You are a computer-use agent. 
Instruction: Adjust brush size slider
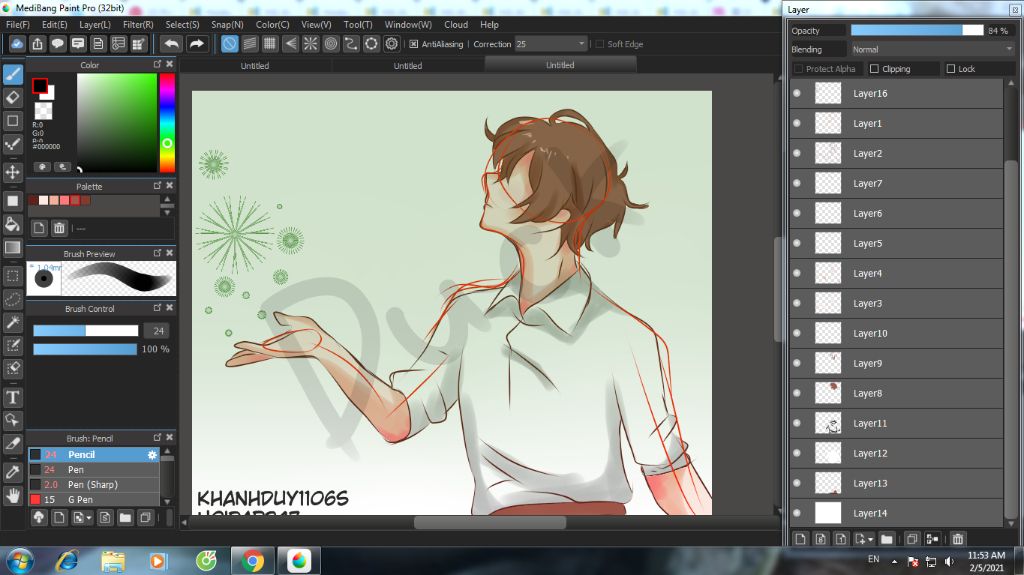coord(86,331)
